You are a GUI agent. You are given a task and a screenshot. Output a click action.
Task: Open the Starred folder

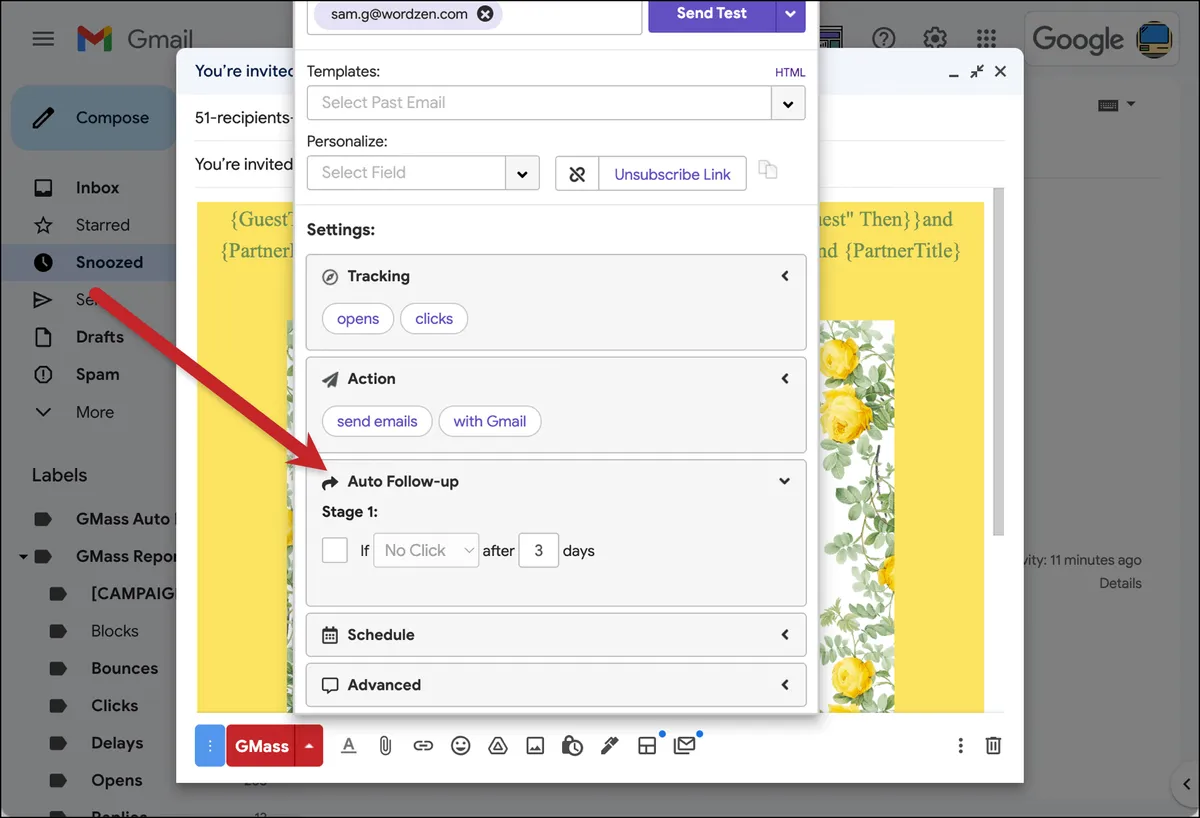point(102,225)
